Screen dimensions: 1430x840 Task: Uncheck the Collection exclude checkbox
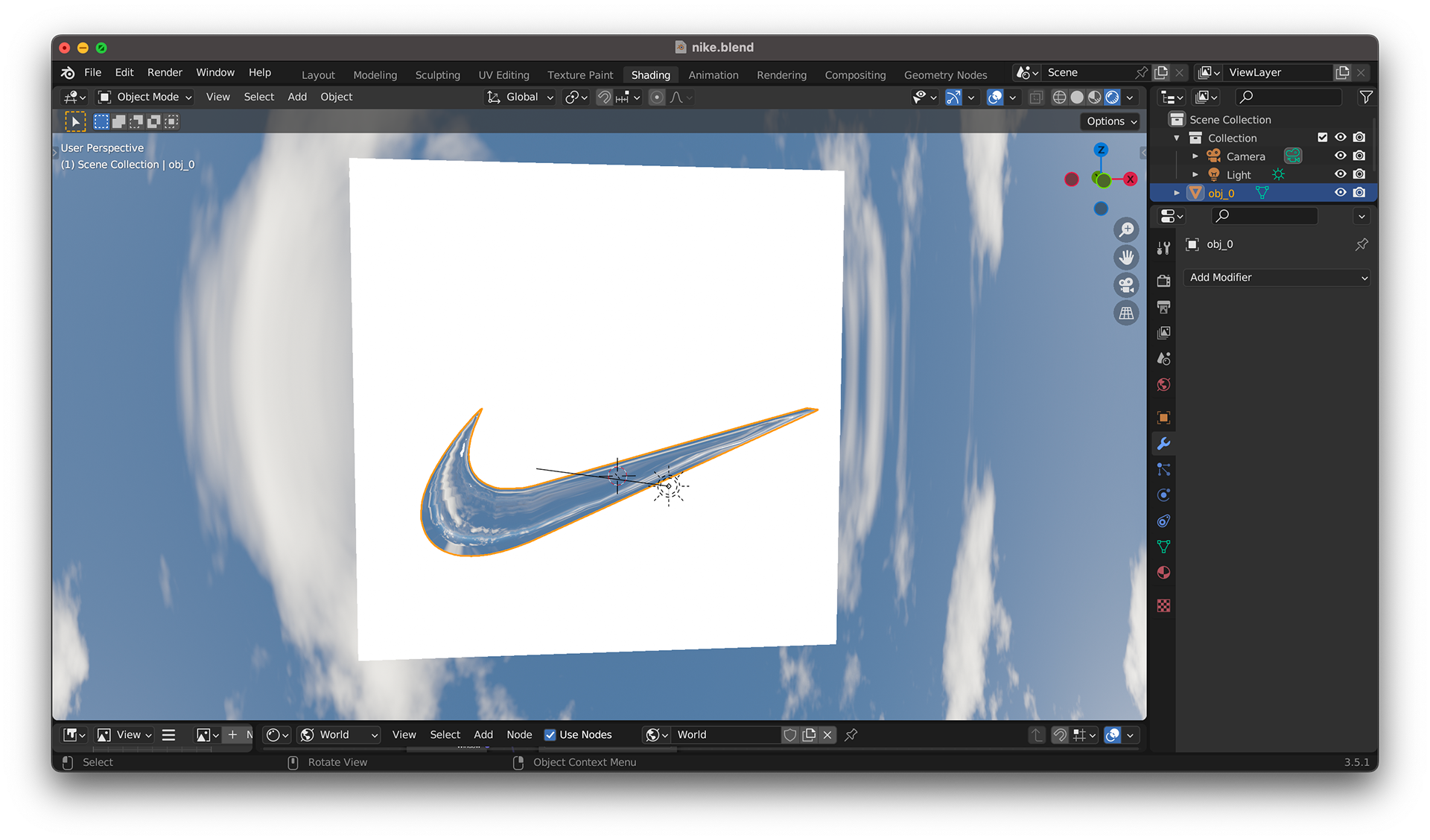tap(1322, 138)
